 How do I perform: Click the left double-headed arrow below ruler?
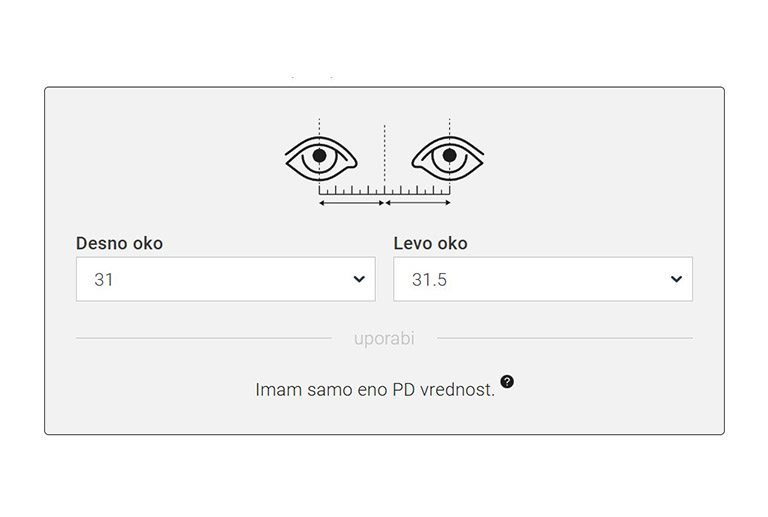(x=351, y=203)
